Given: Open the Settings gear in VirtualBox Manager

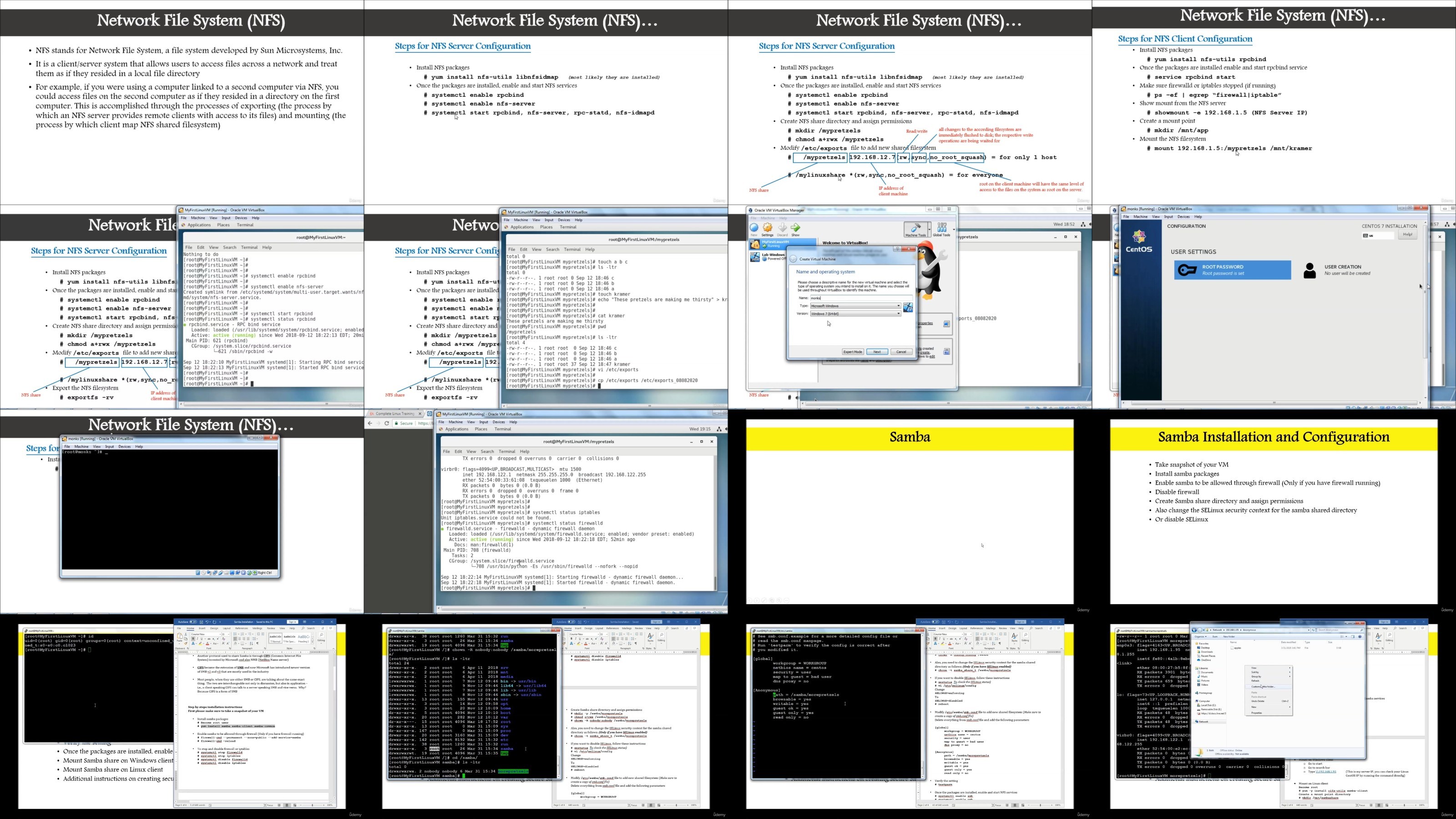Looking at the screenshot, I should (x=768, y=228).
